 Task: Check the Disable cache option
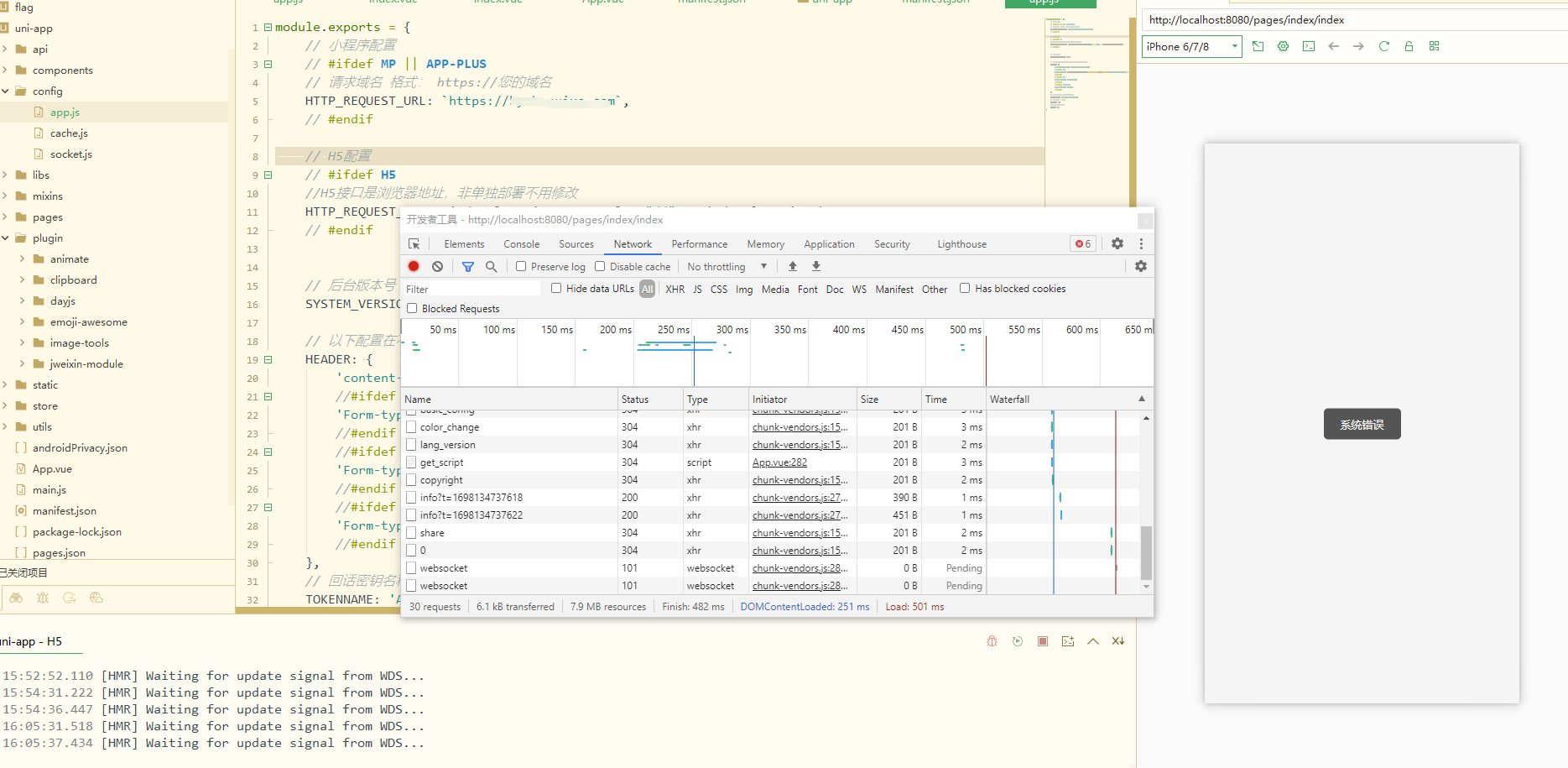click(x=600, y=266)
